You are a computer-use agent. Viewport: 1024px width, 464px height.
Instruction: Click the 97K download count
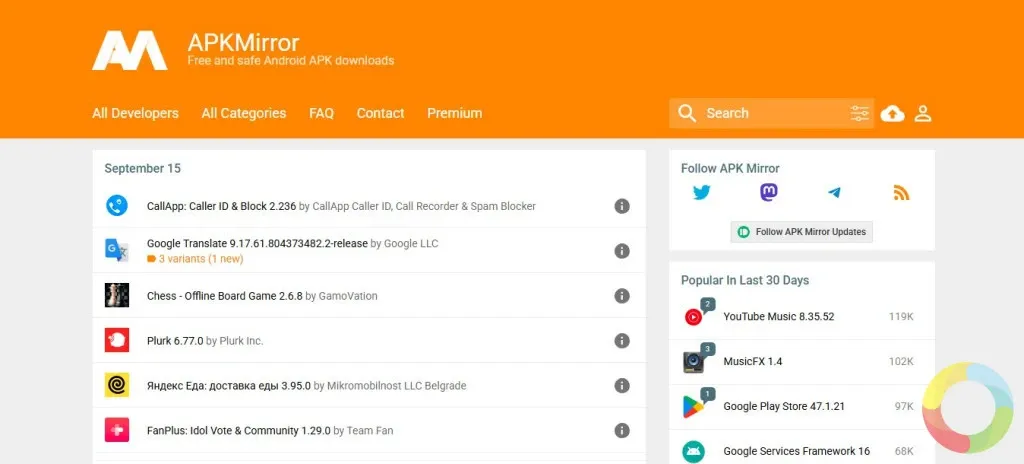pyautogui.click(x=904, y=406)
